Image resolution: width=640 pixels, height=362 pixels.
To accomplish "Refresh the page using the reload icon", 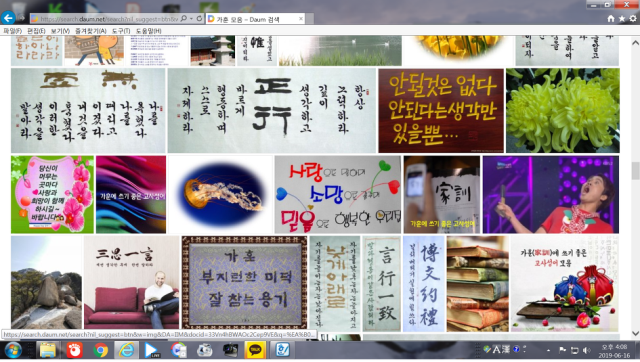I will click(199, 18).
